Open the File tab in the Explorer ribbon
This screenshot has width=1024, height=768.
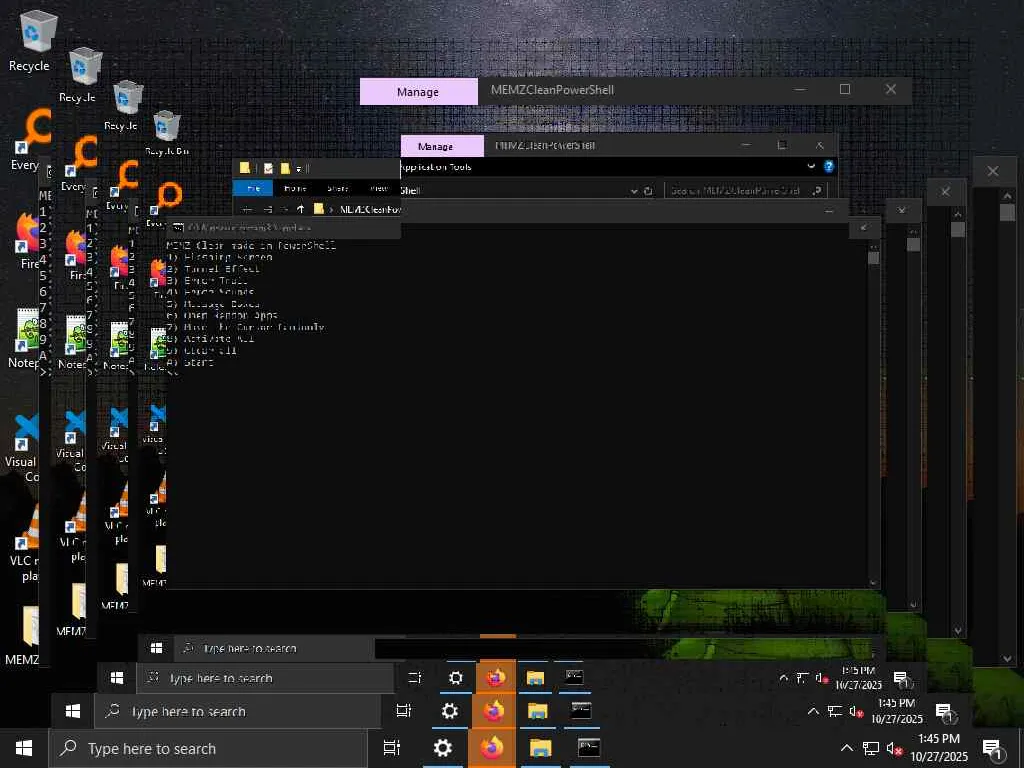click(253, 188)
